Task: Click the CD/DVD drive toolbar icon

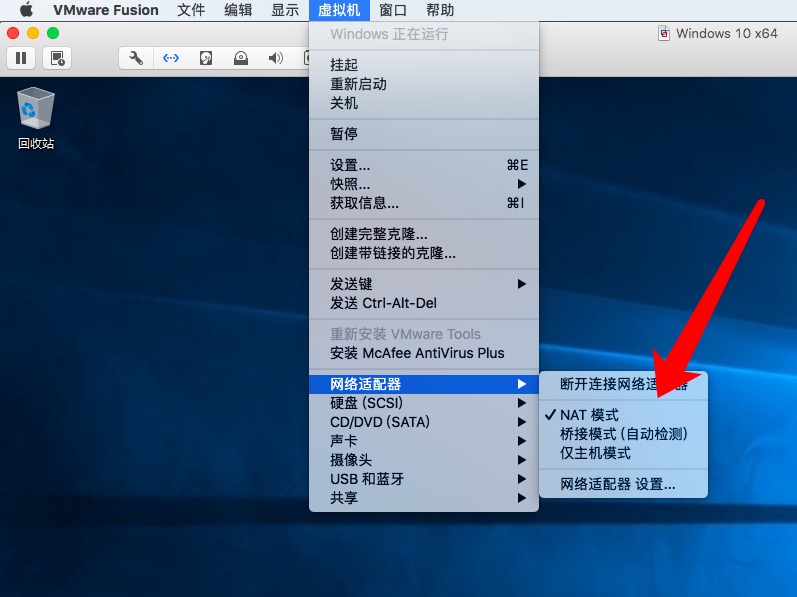Action: (241, 58)
